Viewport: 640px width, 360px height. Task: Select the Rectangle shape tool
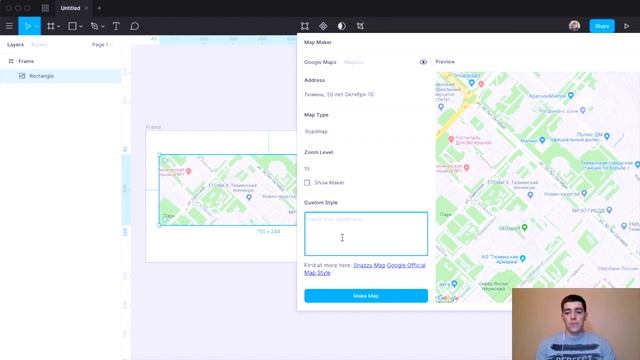pyautogui.click(x=72, y=26)
